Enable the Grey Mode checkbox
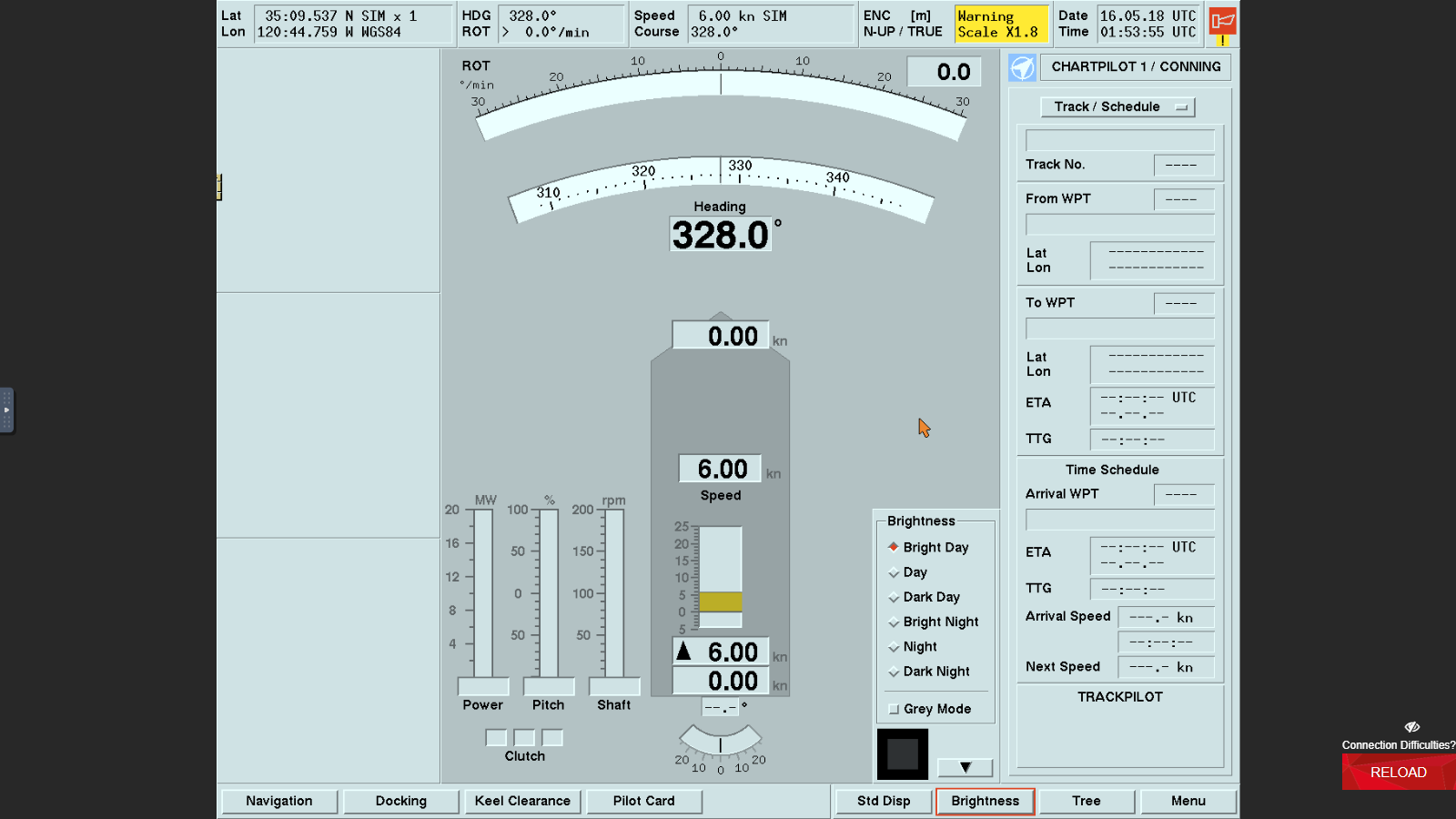Screen dimensions: 1456x819 894,709
